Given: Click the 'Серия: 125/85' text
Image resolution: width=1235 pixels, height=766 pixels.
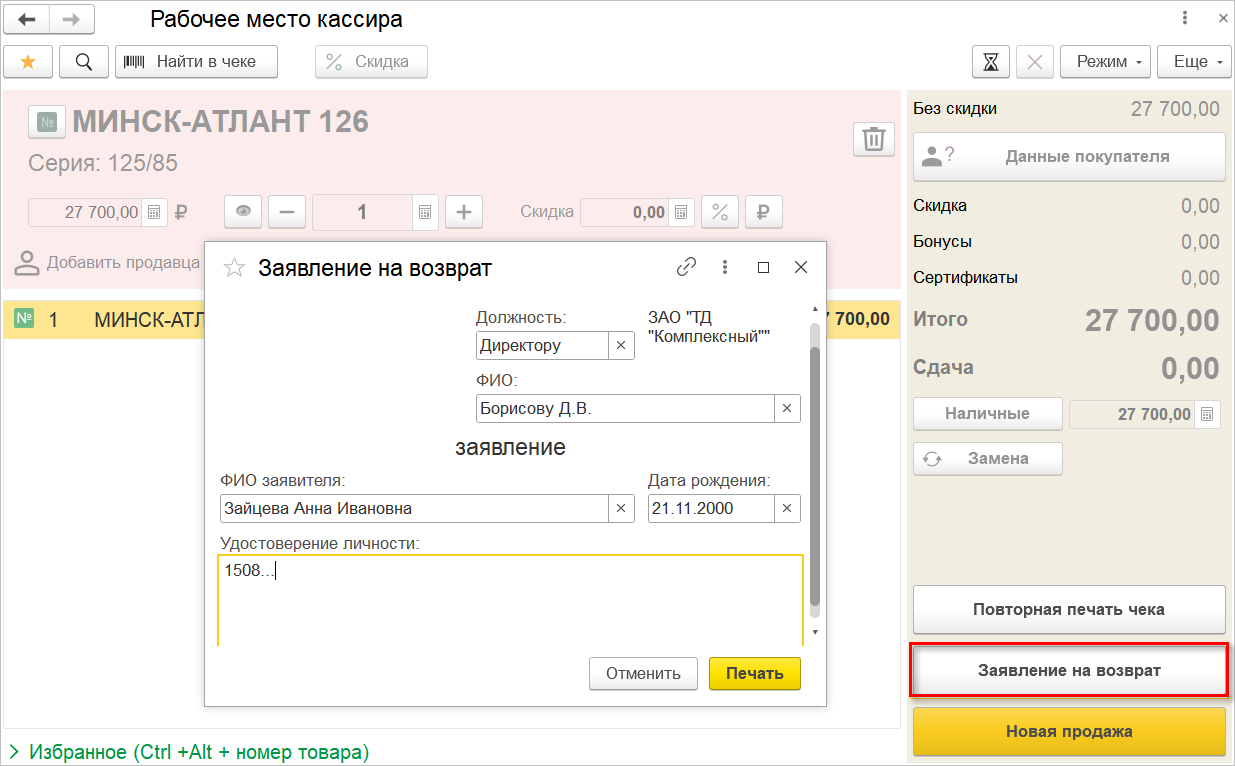Looking at the screenshot, I should click(103, 164).
